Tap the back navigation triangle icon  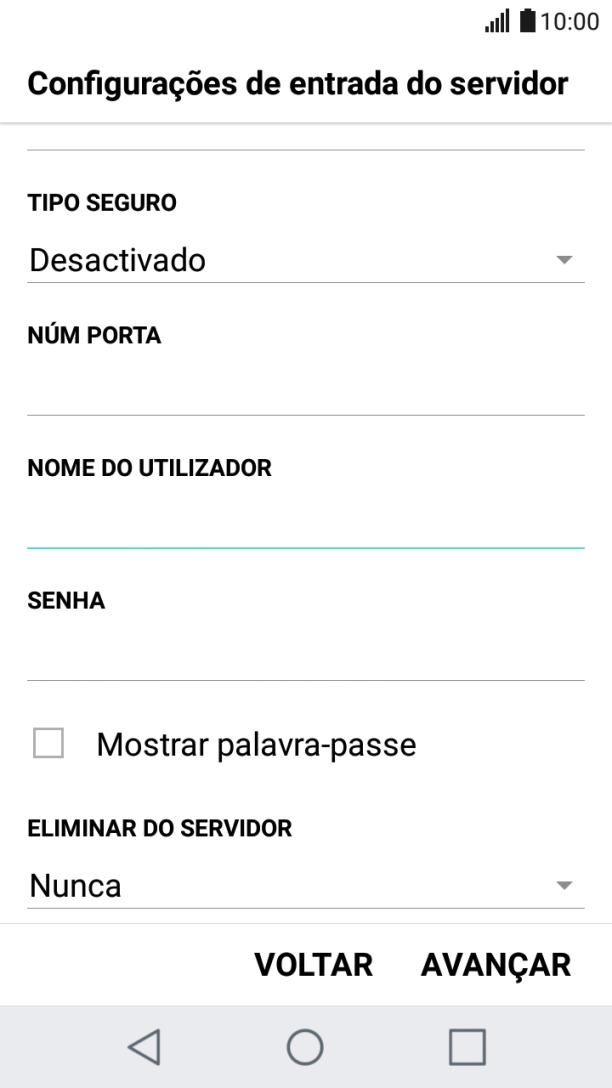(x=143, y=1046)
